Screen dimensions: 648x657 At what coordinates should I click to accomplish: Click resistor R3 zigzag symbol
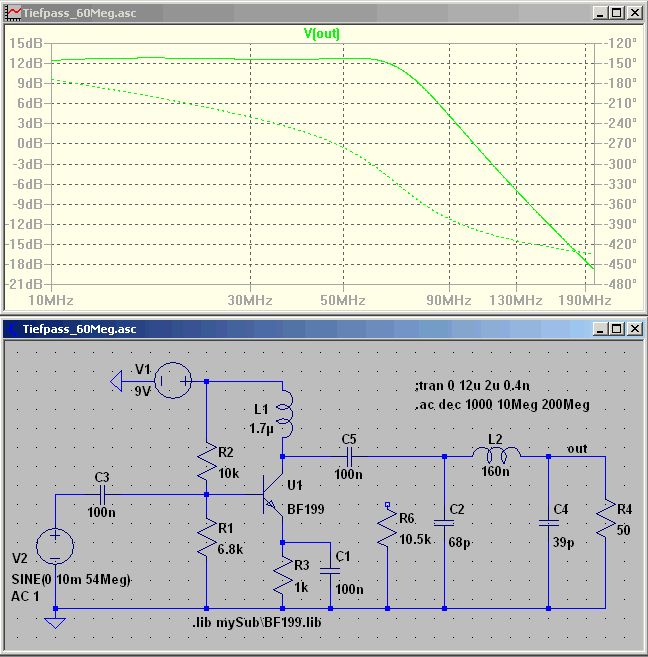point(283,575)
